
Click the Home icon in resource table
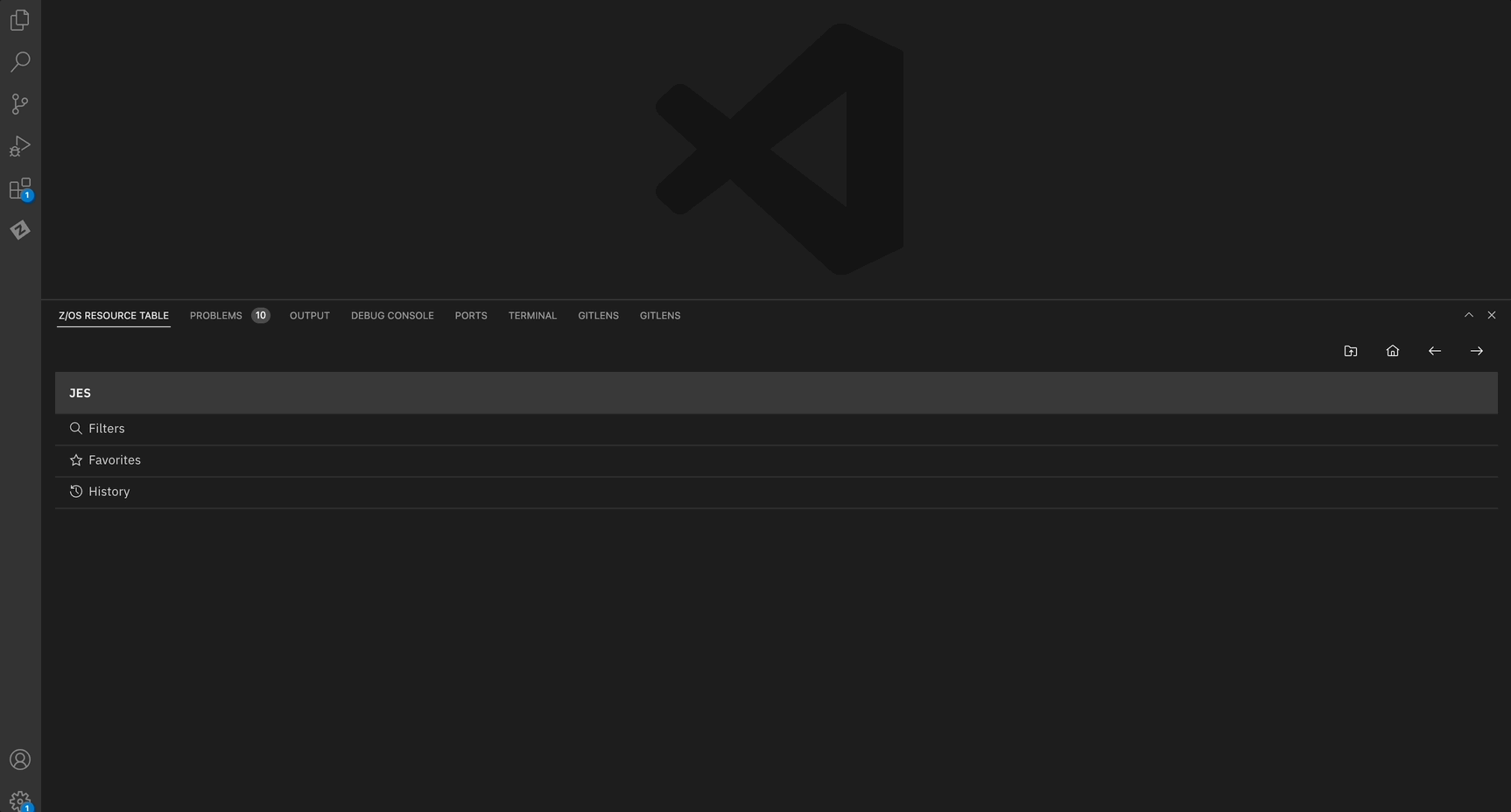point(1393,351)
